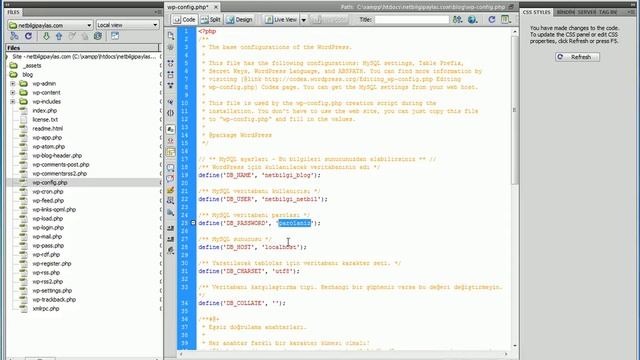Screen dimensions: 640x360
Task: Toggle syntax error alerts in info bar
Action: click(x=171, y=152)
